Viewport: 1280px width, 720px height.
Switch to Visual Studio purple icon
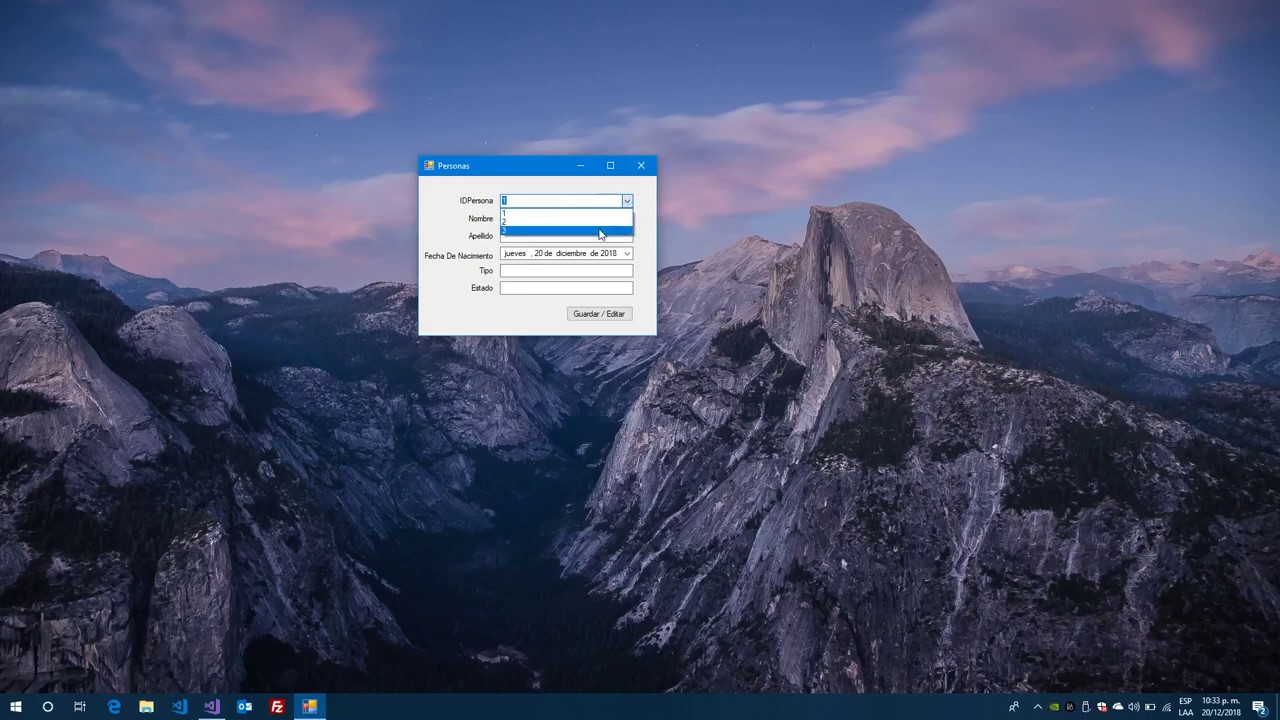coord(212,707)
